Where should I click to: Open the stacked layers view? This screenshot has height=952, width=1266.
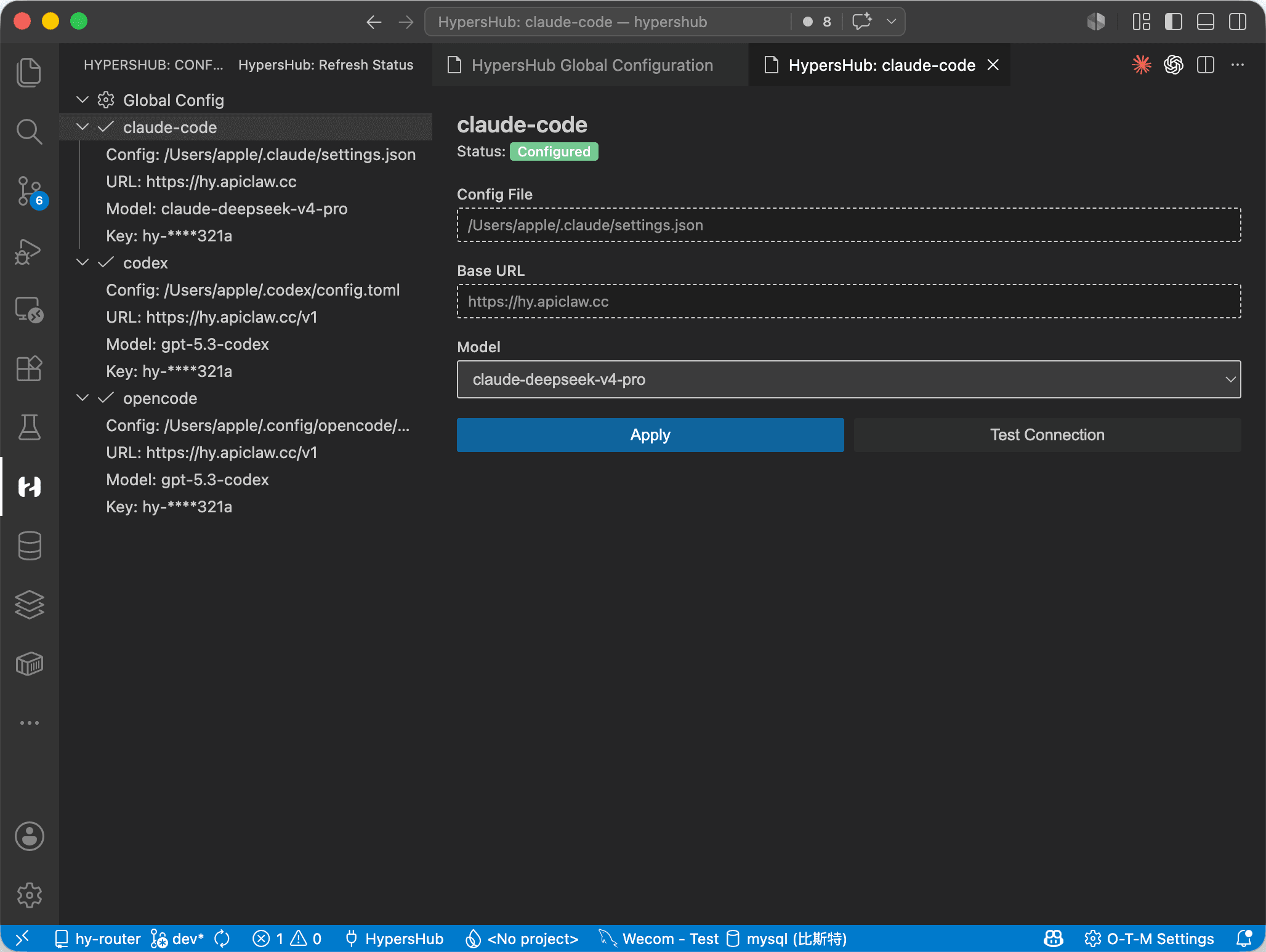tap(29, 605)
